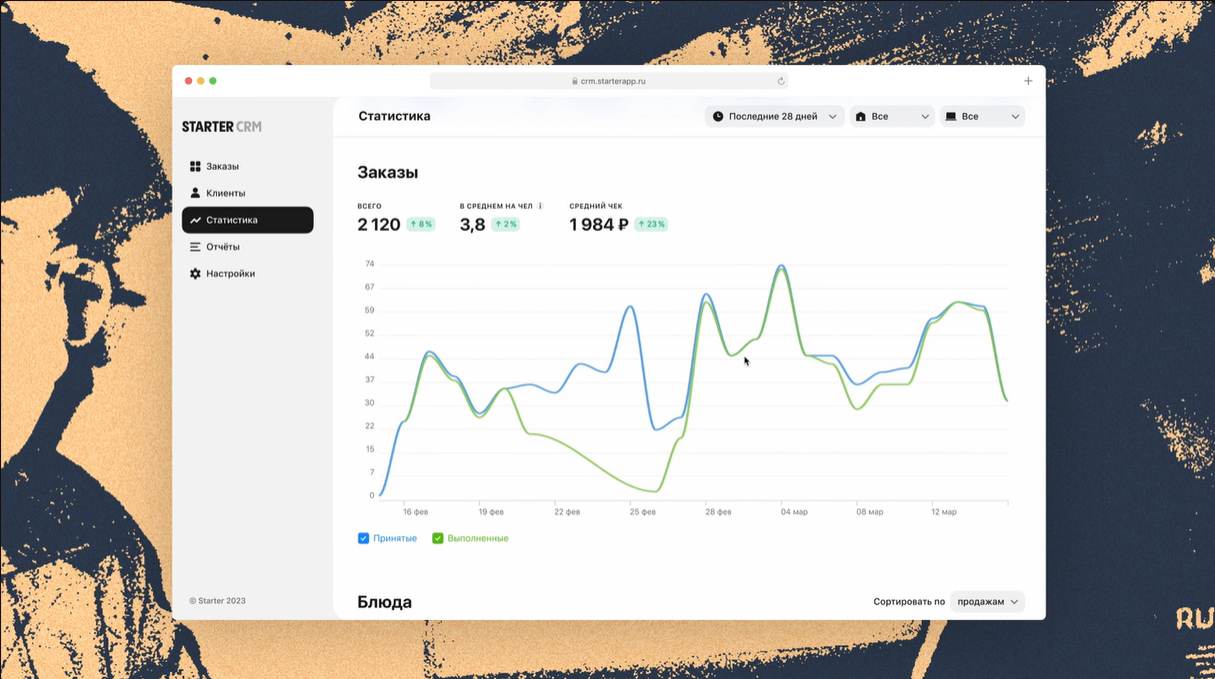
Task: Click the Reports list icon
Action: point(195,247)
